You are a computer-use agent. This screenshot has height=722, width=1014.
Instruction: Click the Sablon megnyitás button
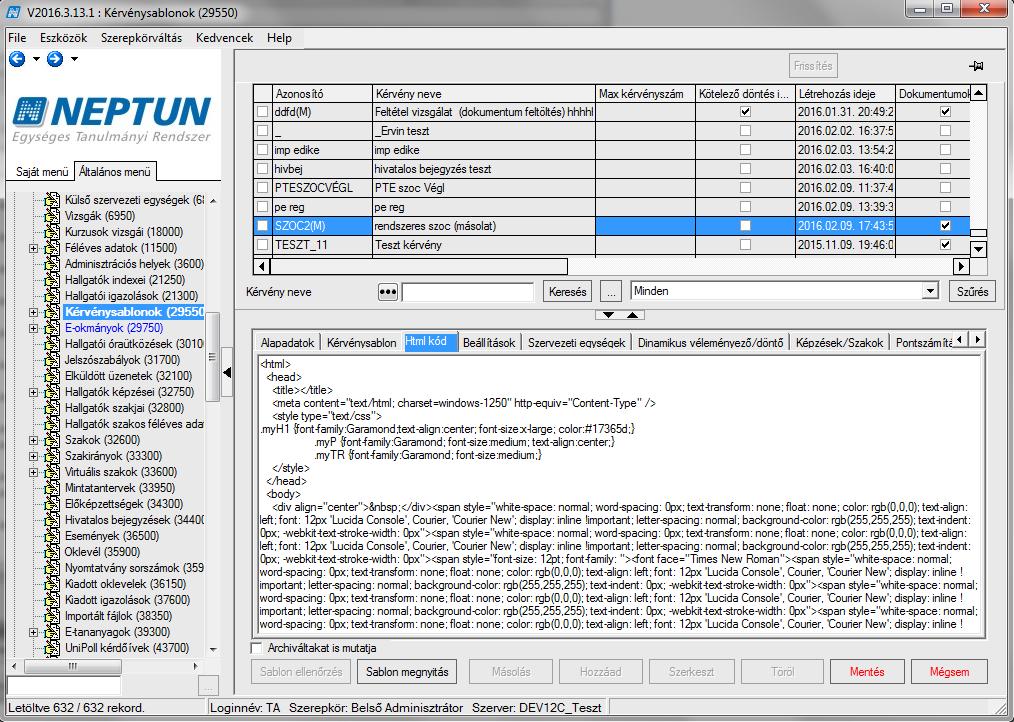pyautogui.click(x=407, y=672)
